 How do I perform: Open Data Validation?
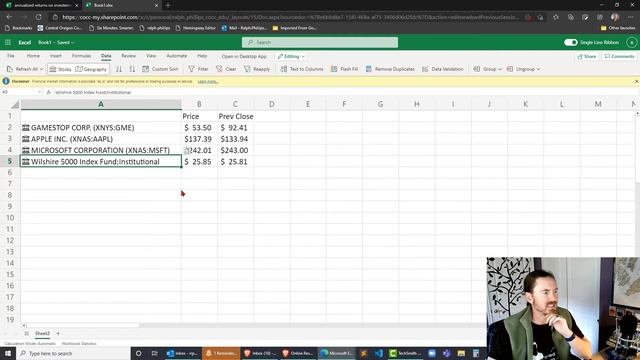point(442,69)
